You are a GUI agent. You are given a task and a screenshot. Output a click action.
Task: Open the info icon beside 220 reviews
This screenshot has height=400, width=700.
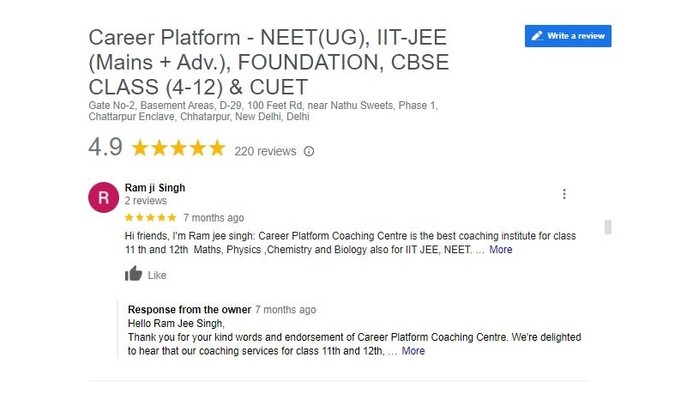(x=308, y=151)
